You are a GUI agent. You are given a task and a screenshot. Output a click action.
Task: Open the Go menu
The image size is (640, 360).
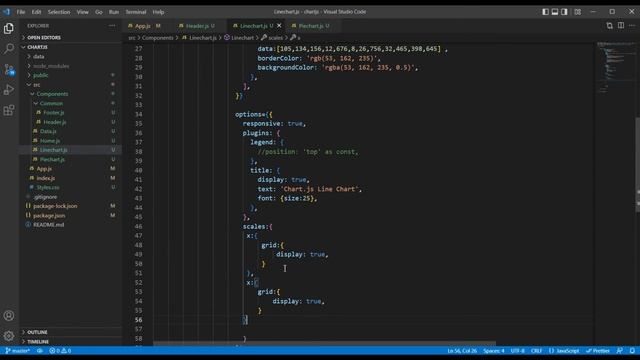point(99,12)
